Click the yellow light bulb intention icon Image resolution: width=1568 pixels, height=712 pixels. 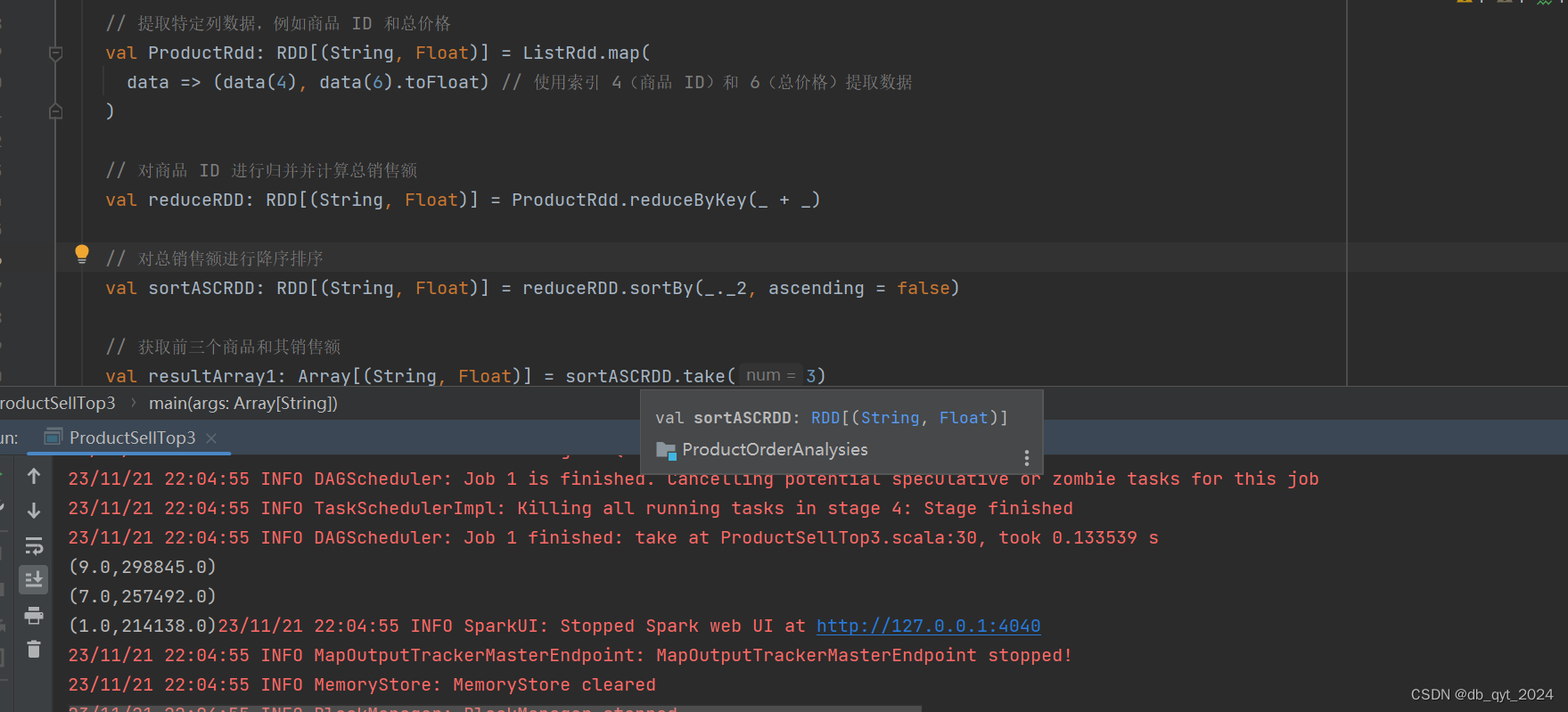click(82, 255)
